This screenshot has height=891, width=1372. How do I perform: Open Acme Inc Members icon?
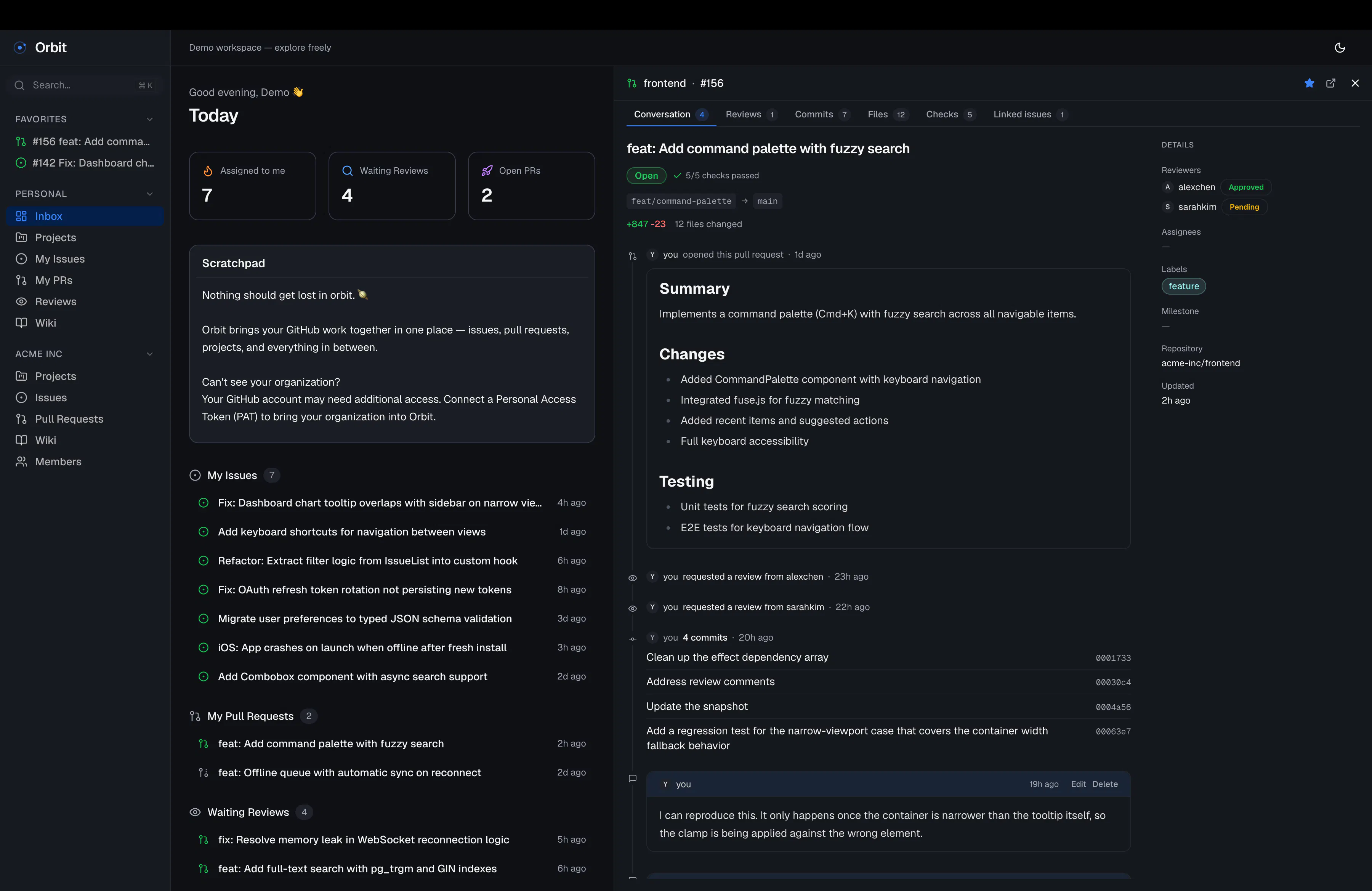21,461
